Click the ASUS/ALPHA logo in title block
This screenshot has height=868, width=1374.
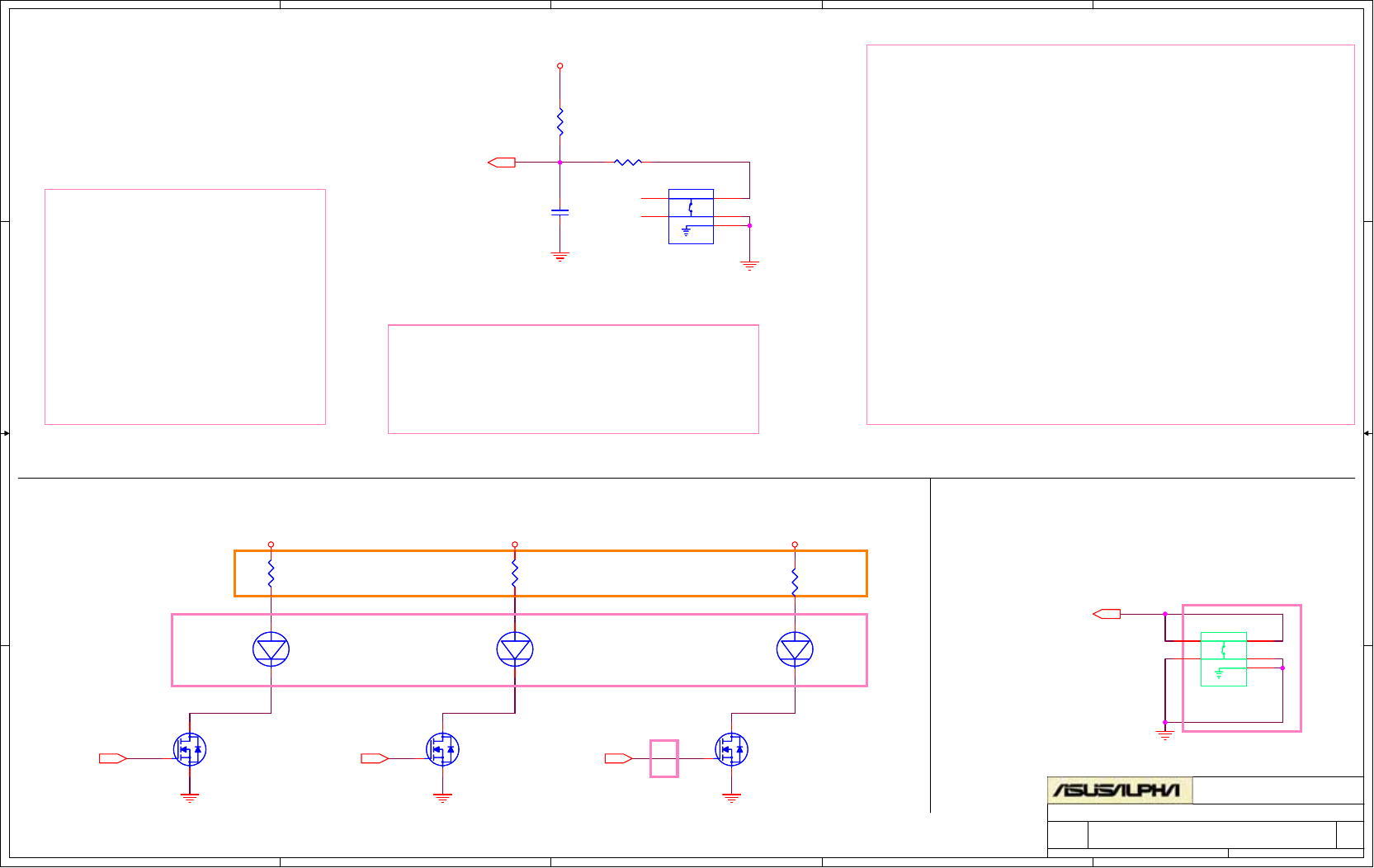[x=1120, y=790]
